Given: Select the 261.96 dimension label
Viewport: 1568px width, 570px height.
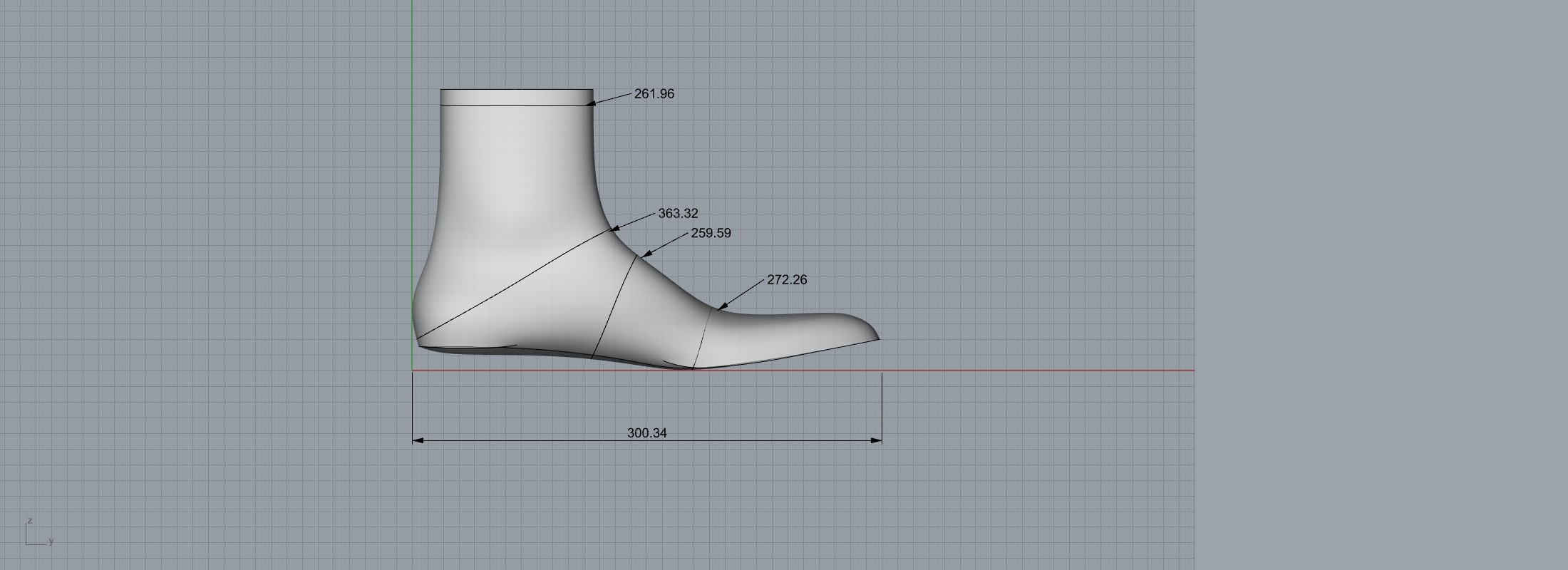Looking at the screenshot, I should (654, 94).
